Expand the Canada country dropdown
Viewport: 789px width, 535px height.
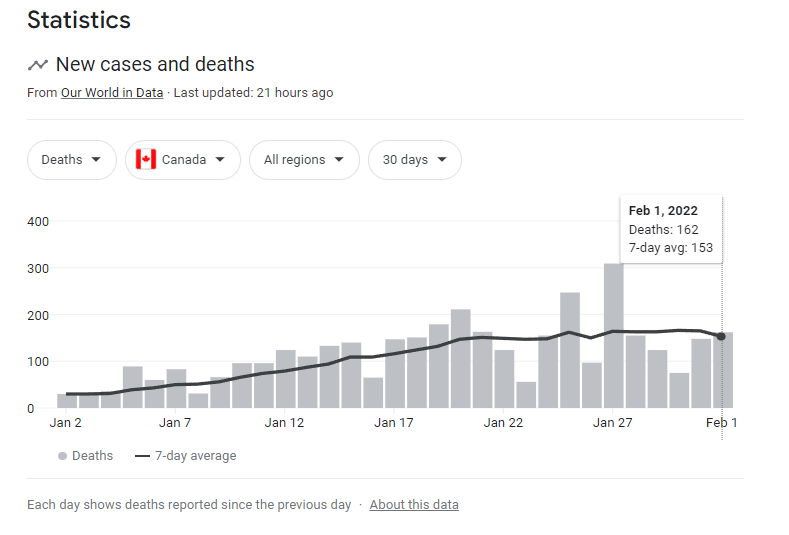[183, 160]
